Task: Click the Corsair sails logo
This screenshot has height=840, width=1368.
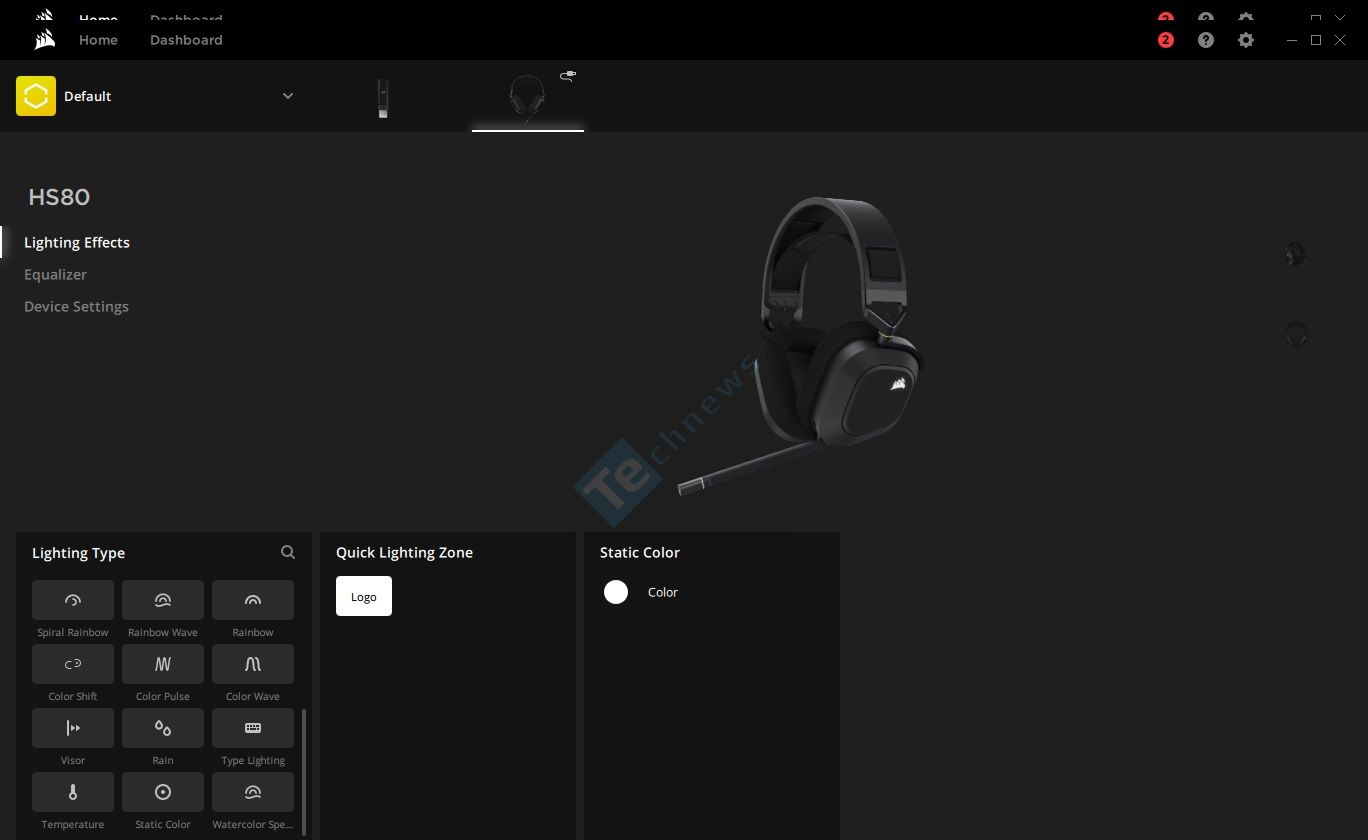Action: (x=44, y=40)
